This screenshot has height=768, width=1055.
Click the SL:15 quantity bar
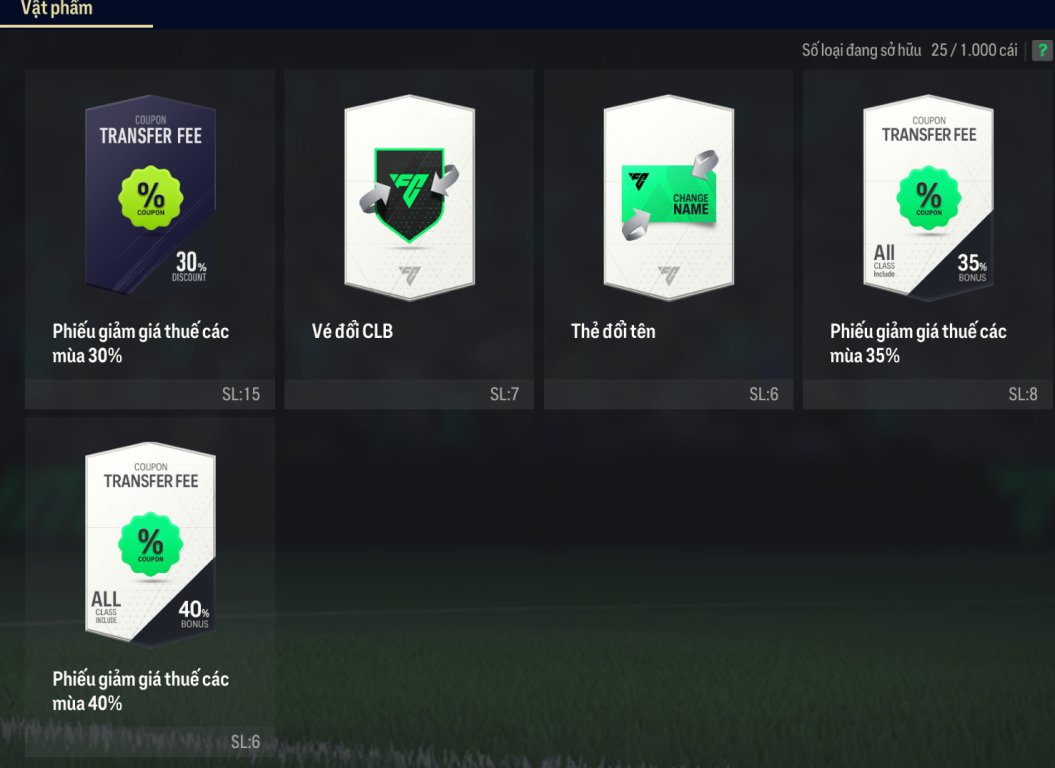pos(150,394)
